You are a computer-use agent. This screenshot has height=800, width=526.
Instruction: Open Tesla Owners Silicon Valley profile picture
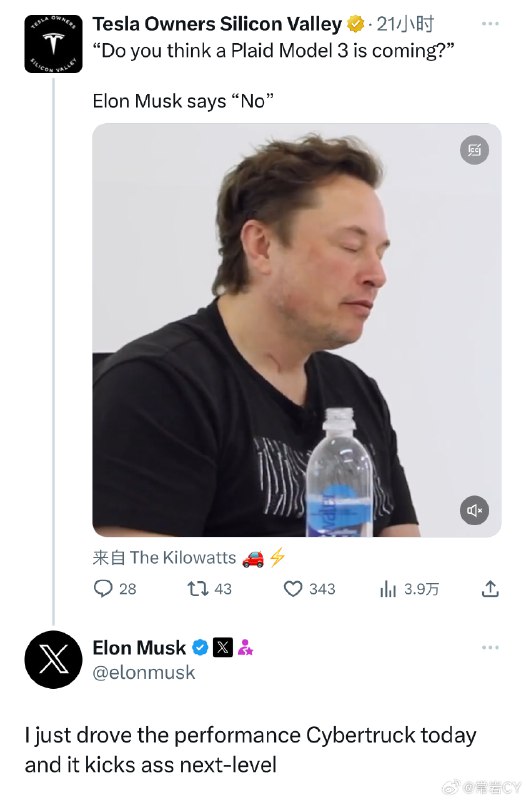click(53, 44)
